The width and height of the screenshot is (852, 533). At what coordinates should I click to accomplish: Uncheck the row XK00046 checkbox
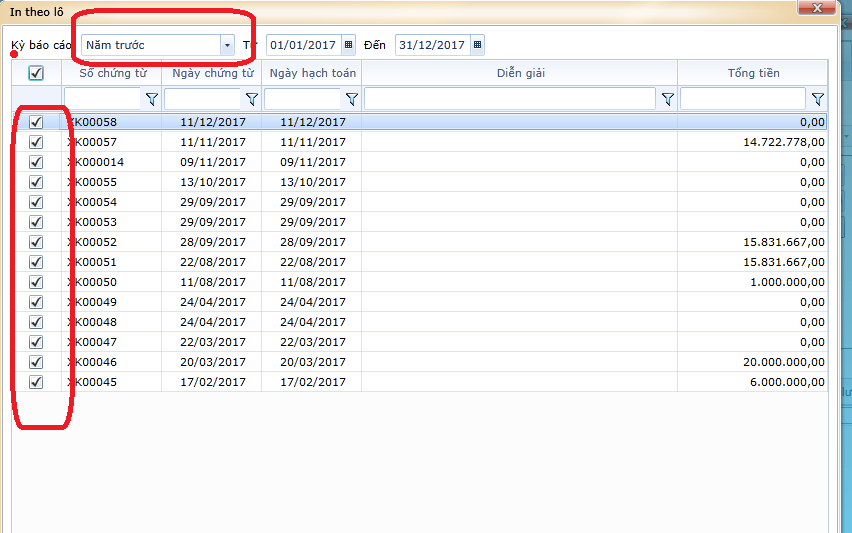click(36, 362)
